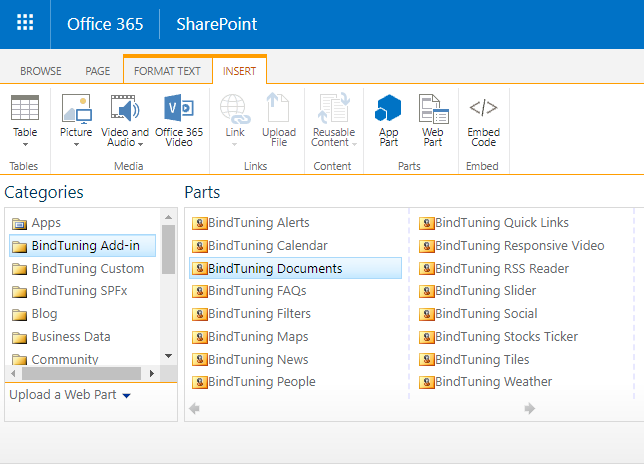Click the BindTuning Custom folder icon
The height and width of the screenshot is (467, 644).
[x=19, y=269]
